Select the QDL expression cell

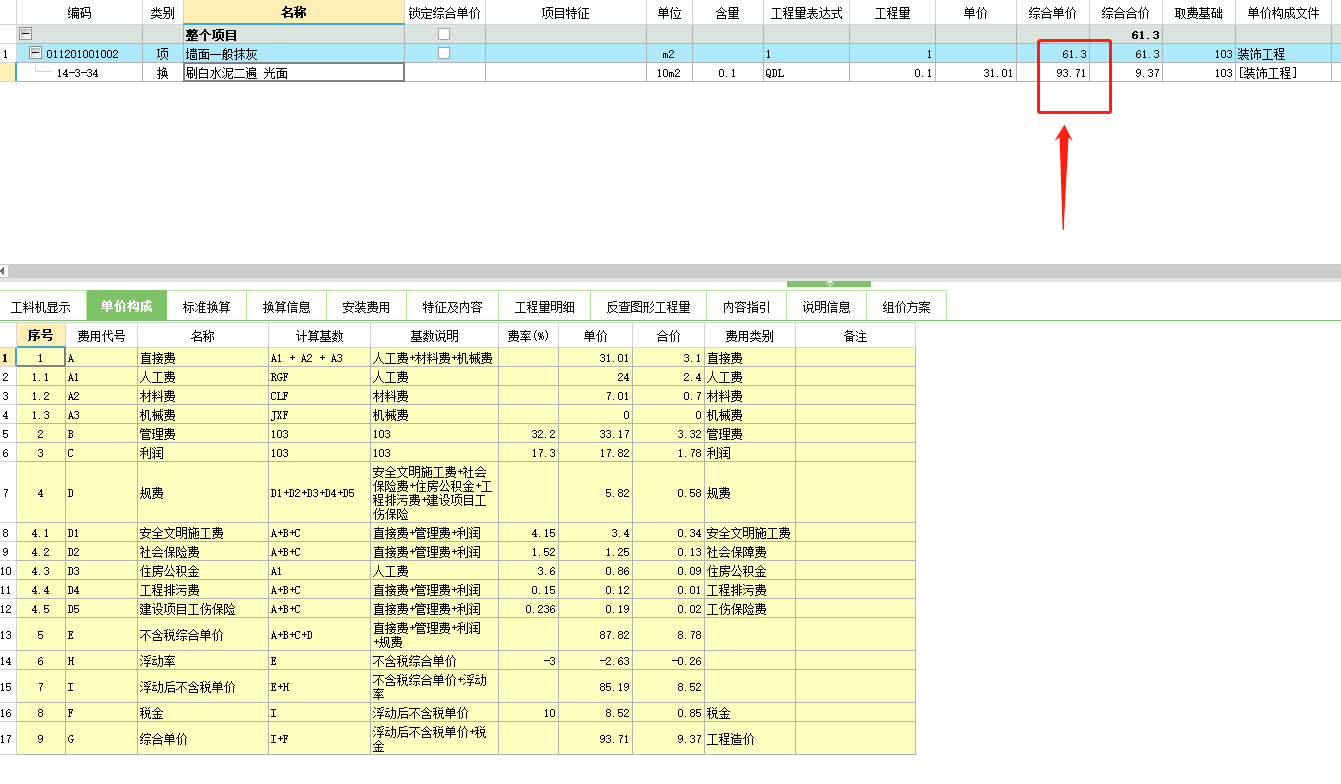point(807,73)
